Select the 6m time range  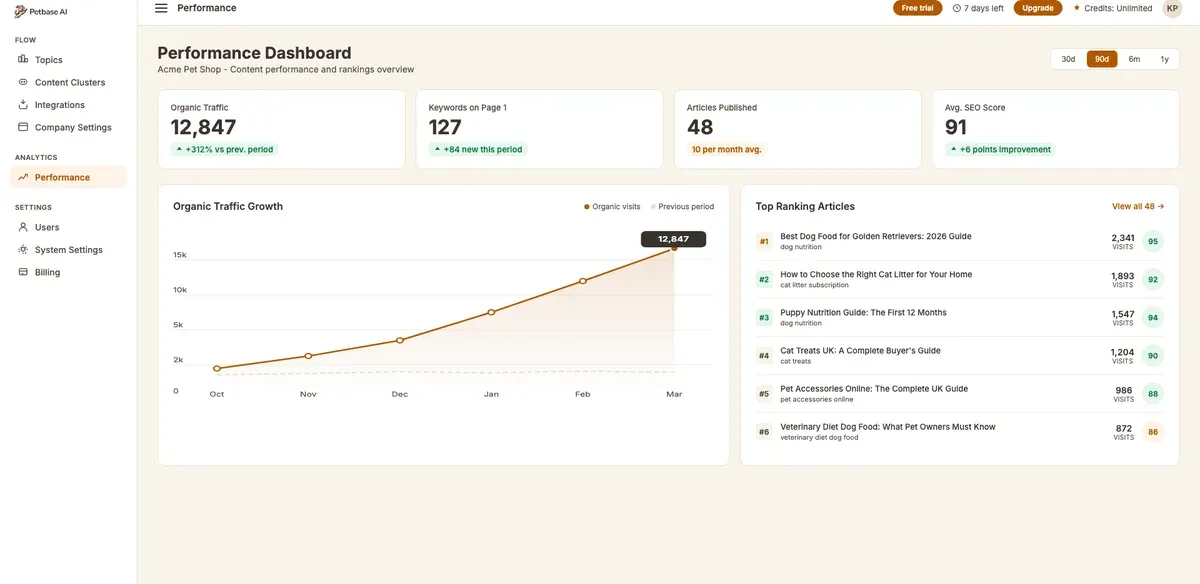point(1134,59)
